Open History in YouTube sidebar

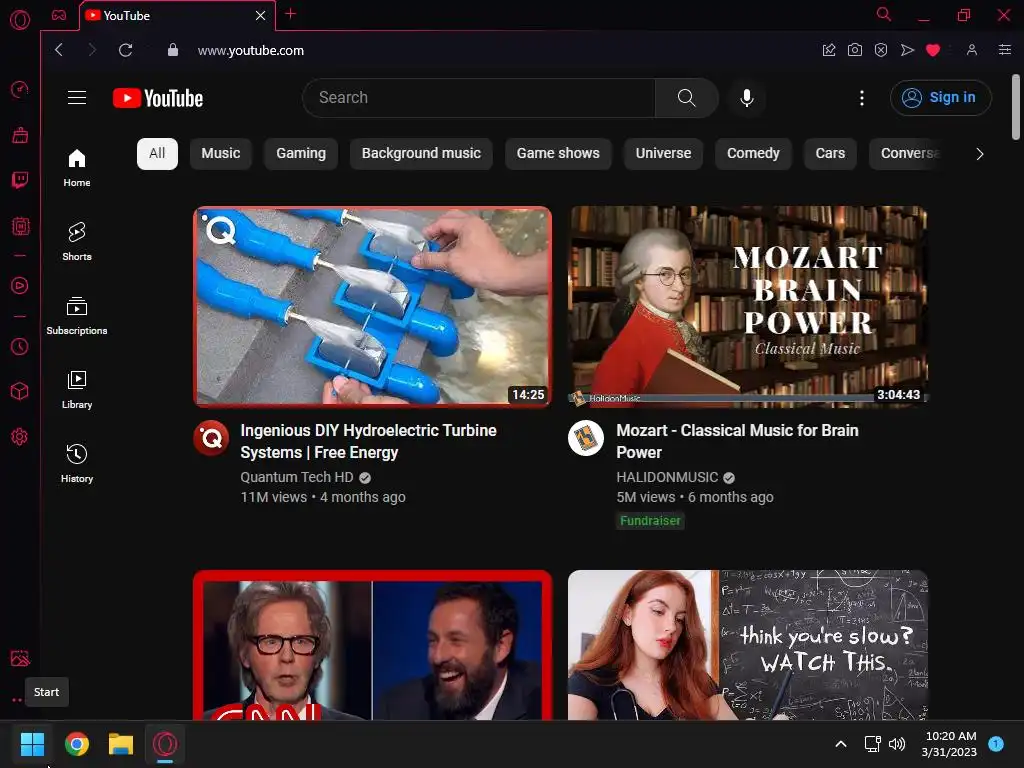[x=77, y=464]
